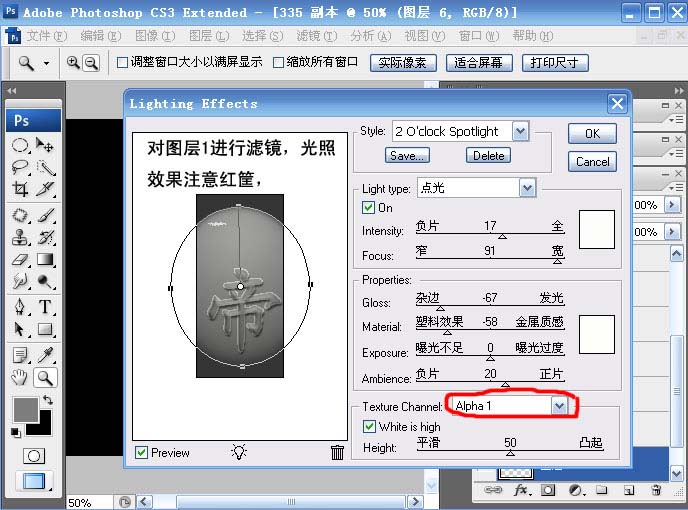Select the Pen tool

point(20,307)
